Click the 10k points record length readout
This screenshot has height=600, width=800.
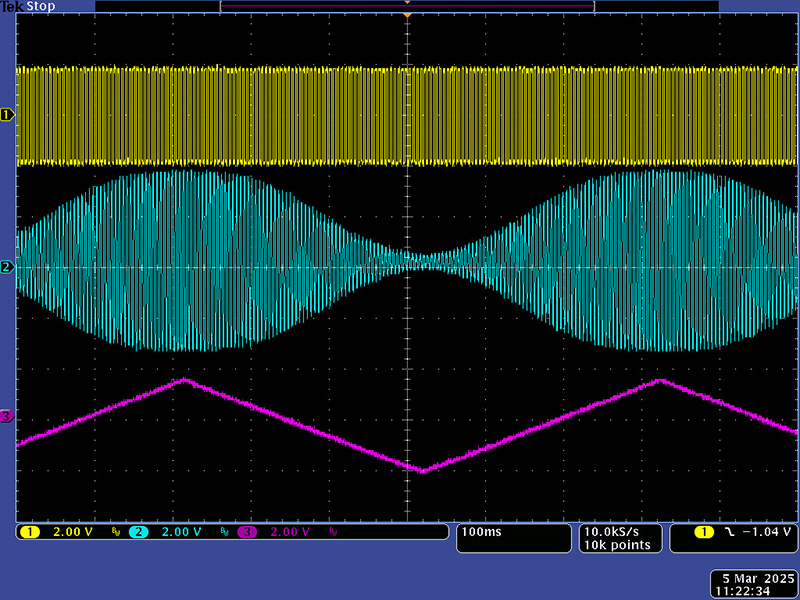pyautogui.click(x=617, y=545)
